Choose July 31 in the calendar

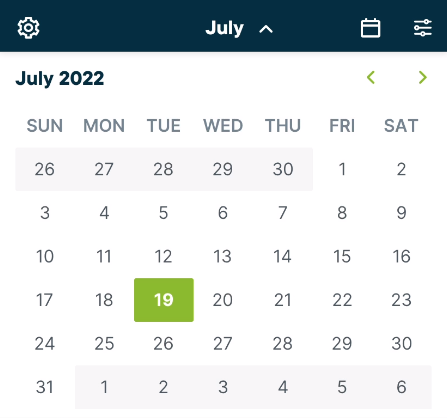coord(45,387)
